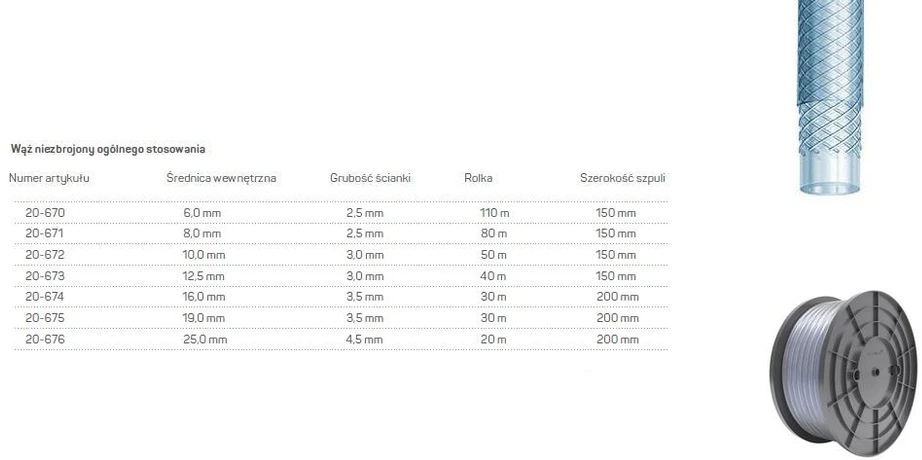Viewport: 922px width, 460px height.
Task: Click the braided hose product image
Action: pos(830,97)
